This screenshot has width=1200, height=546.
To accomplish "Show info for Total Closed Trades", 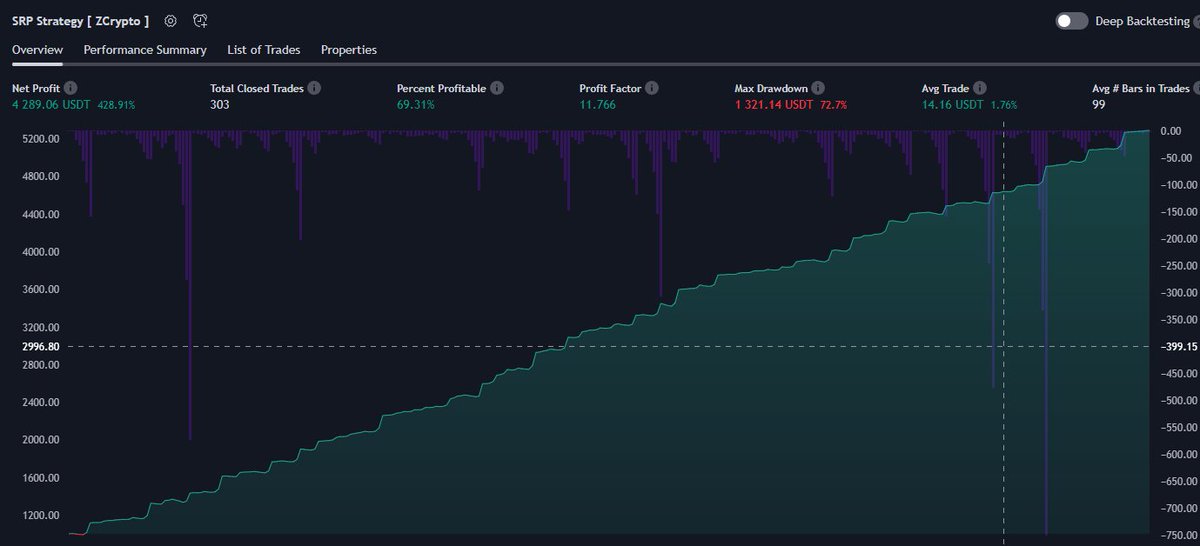I will click(314, 88).
